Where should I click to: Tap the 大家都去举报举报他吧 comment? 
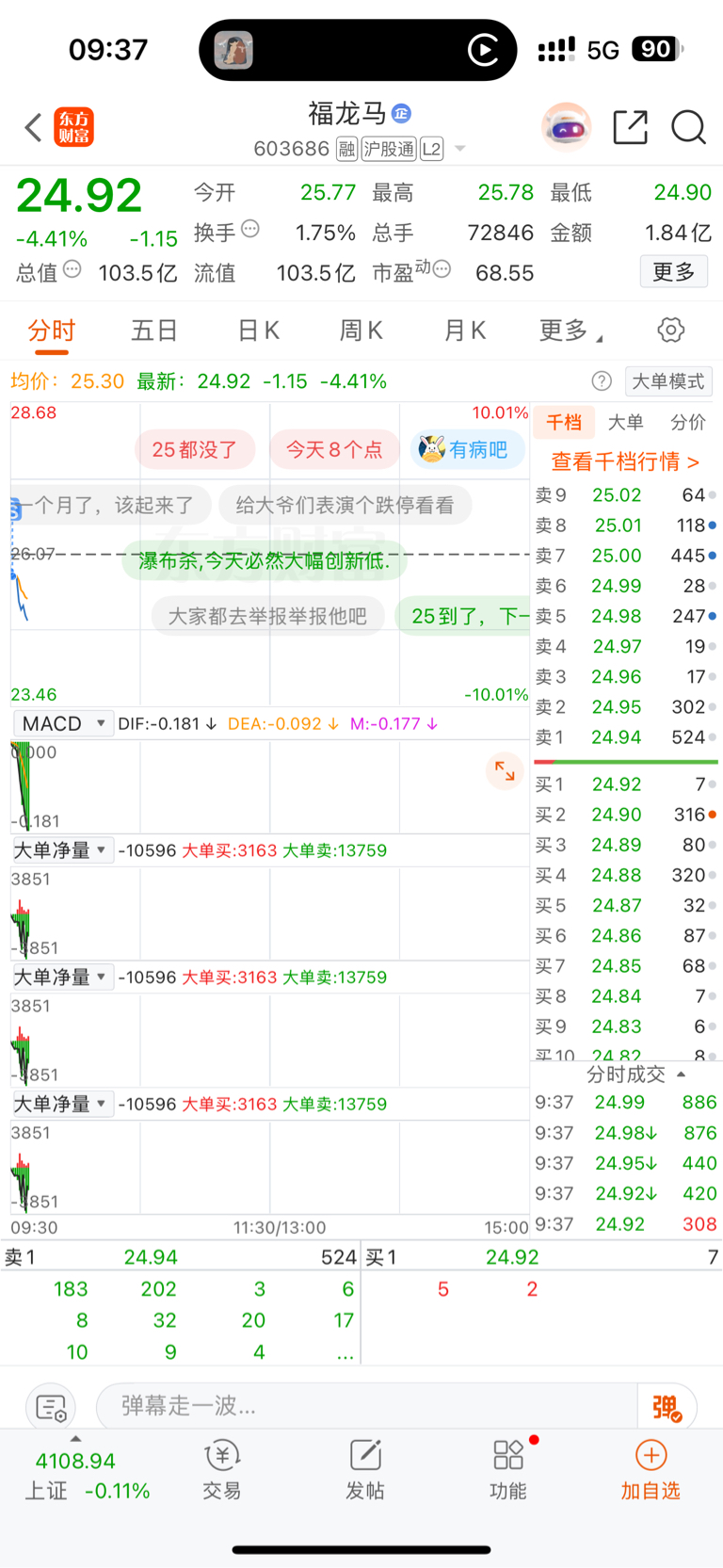point(267,616)
